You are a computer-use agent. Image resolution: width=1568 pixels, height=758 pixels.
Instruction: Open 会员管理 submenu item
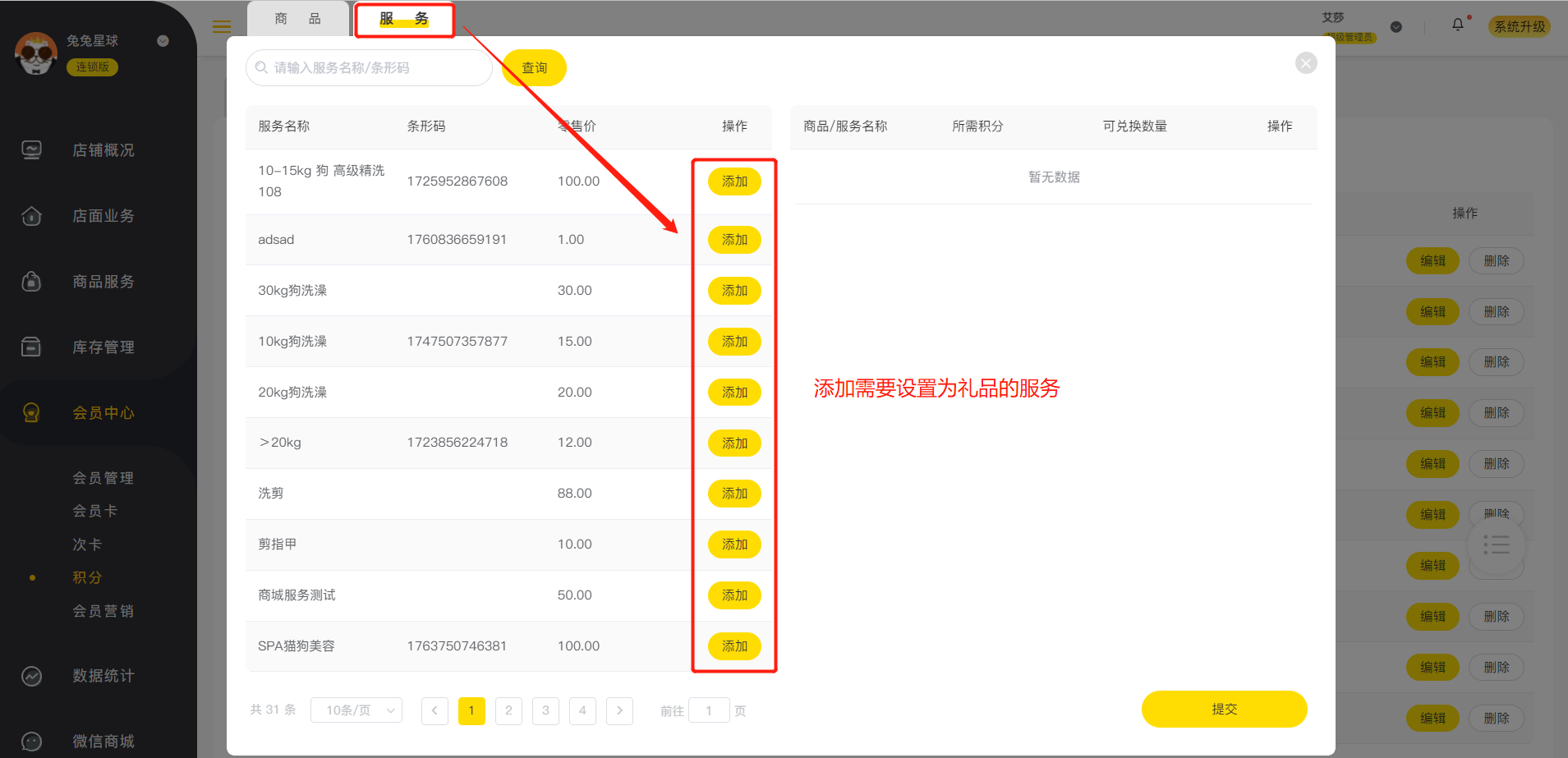(x=103, y=478)
